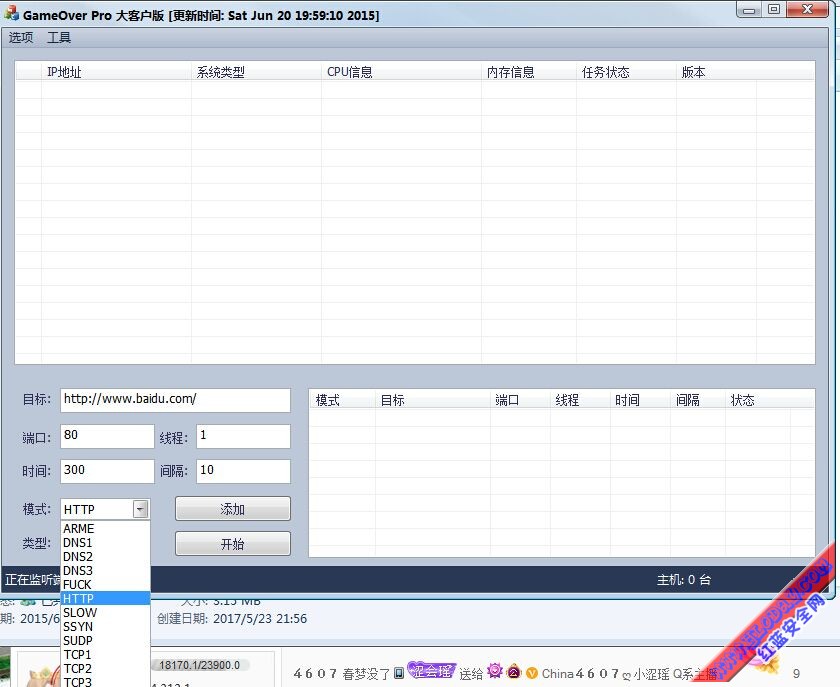Click the 端口 header in task list

[520, 400]
